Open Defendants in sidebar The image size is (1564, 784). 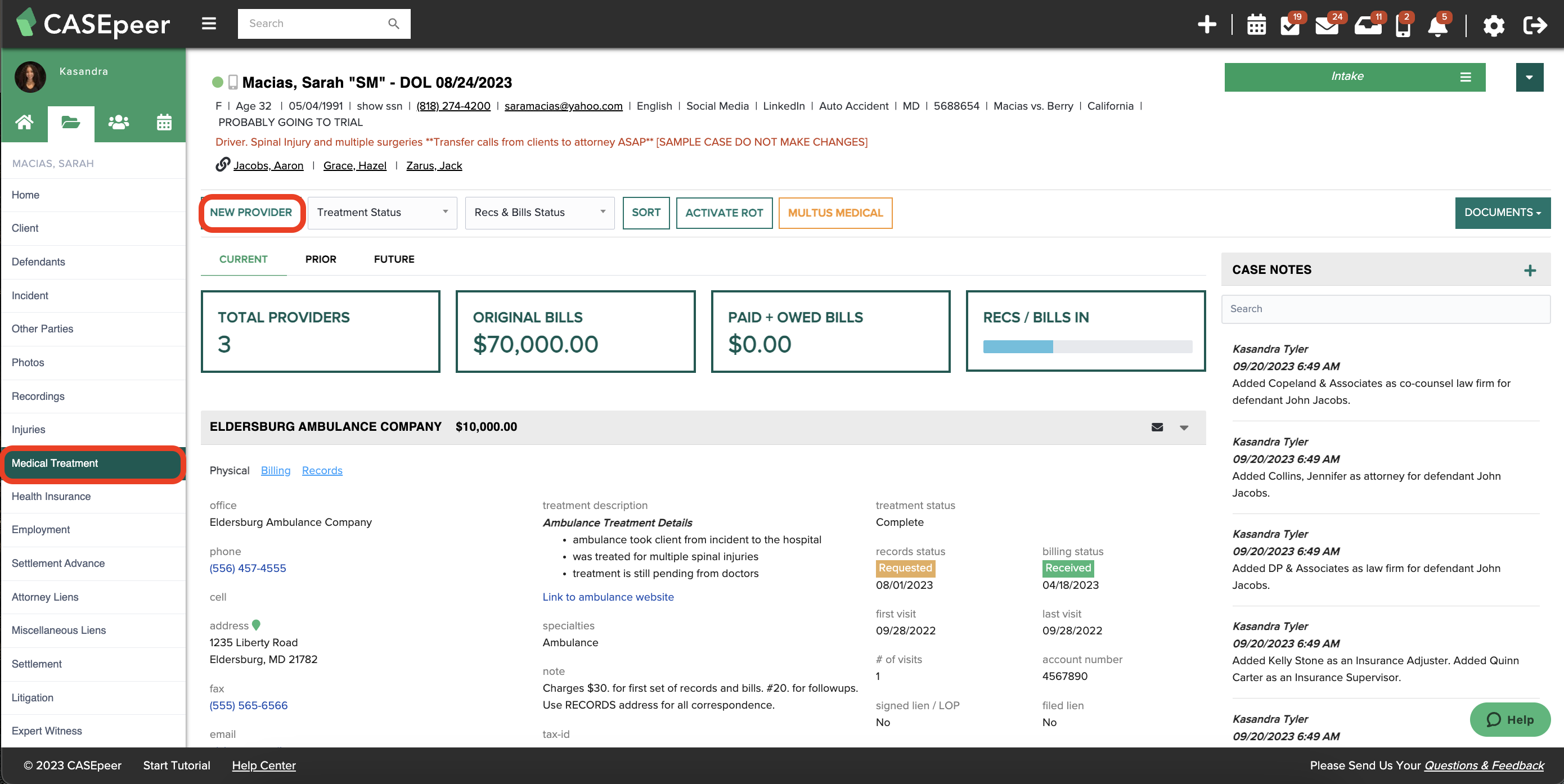pos(93,262)
